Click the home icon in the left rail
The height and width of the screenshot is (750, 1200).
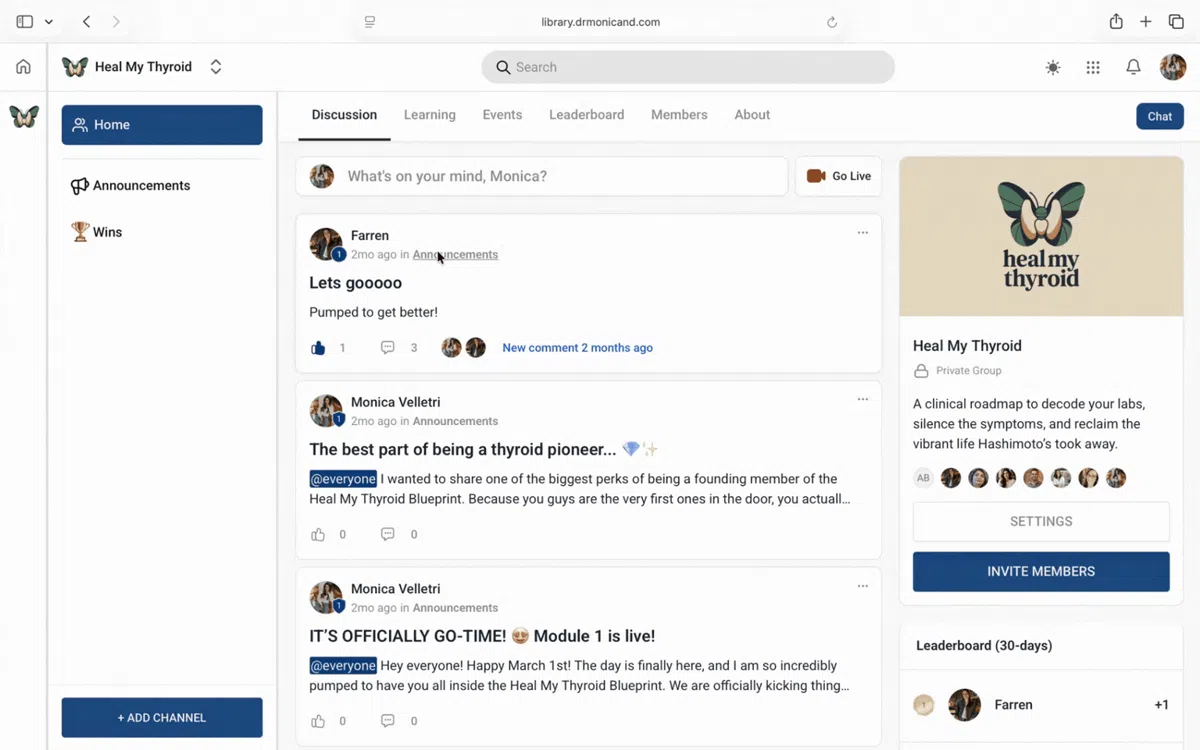pos(23,67)
